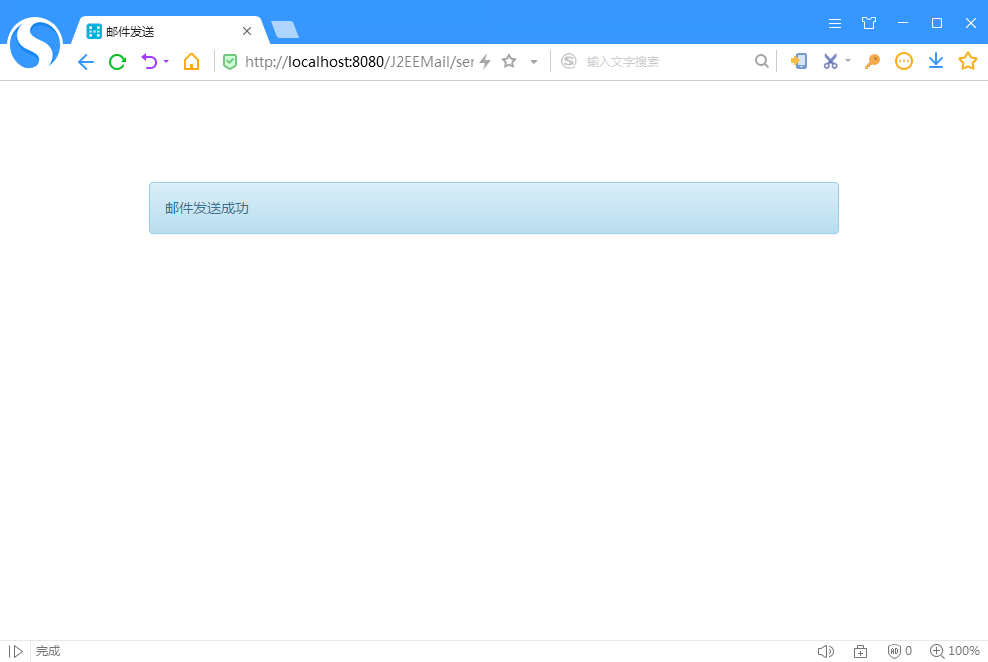
Task: Toggle page mute with speaker icon
Action: coord(825,651)
